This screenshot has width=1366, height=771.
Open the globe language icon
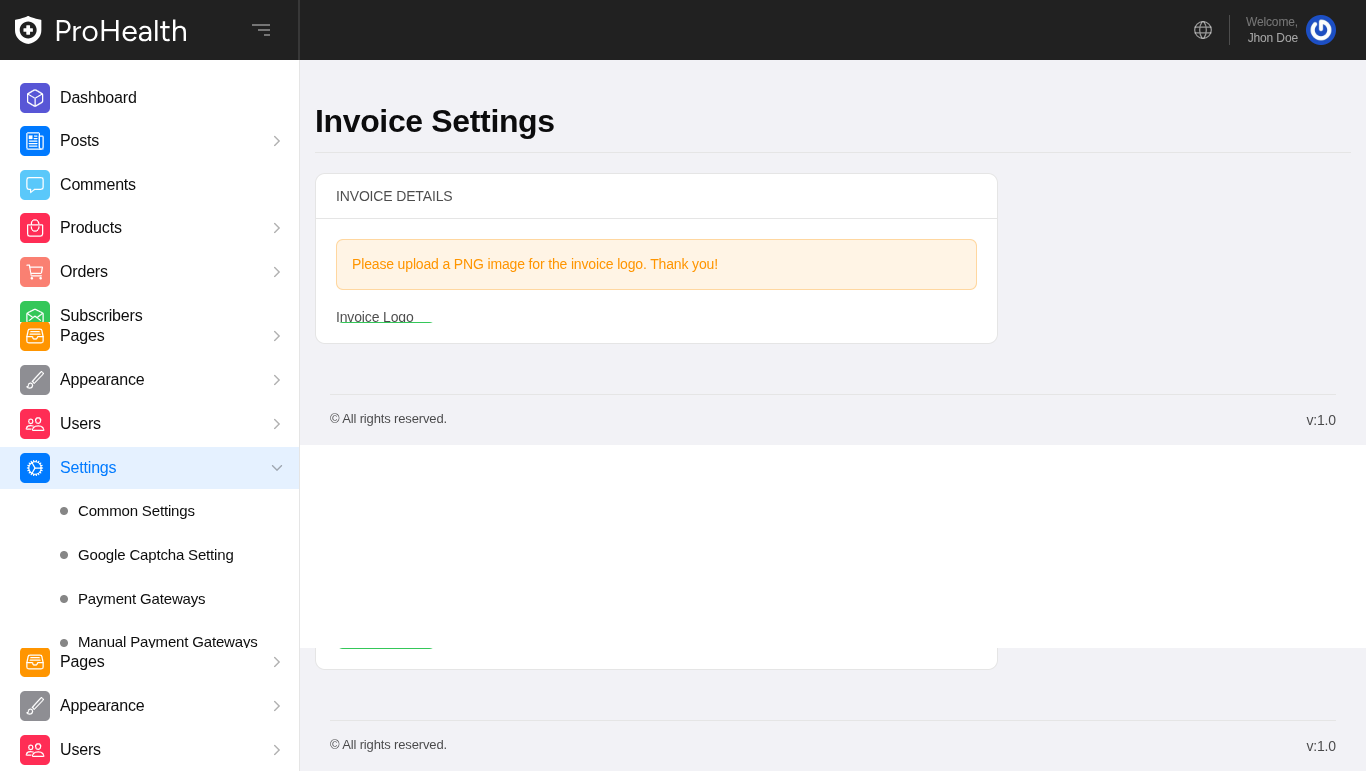[x=1203, y=30]
